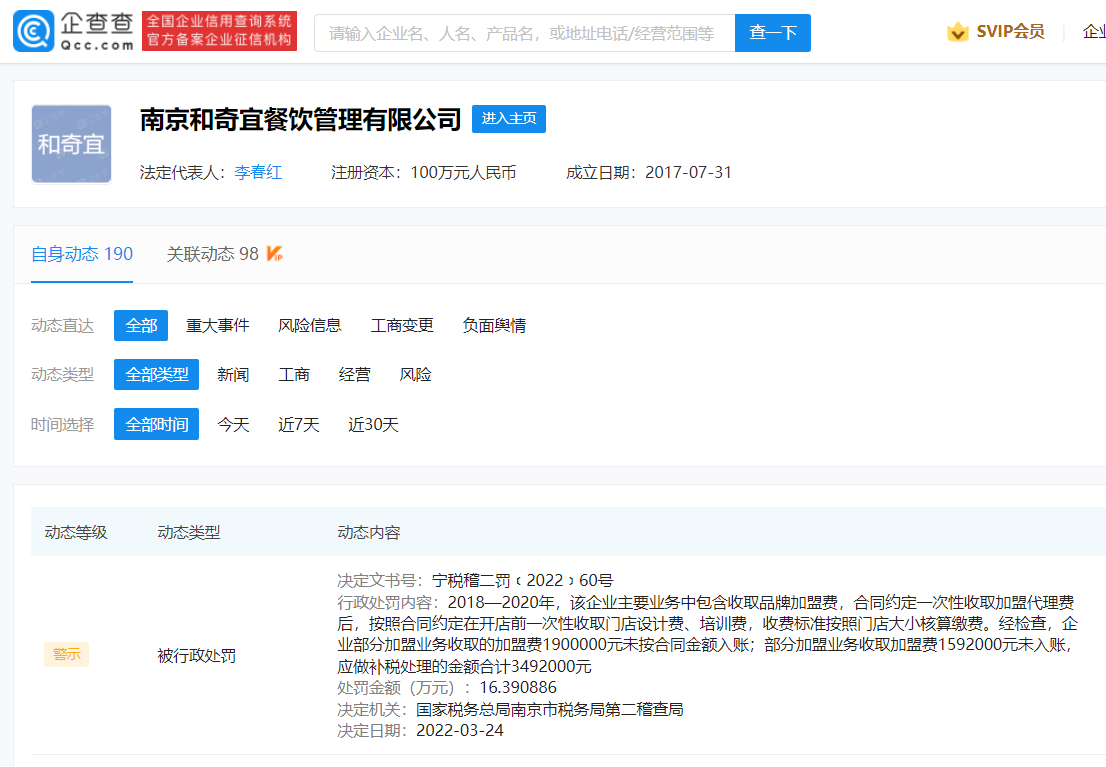Filter by 负面舆情
Screen dimensions: 1106x767
(494, 325)
